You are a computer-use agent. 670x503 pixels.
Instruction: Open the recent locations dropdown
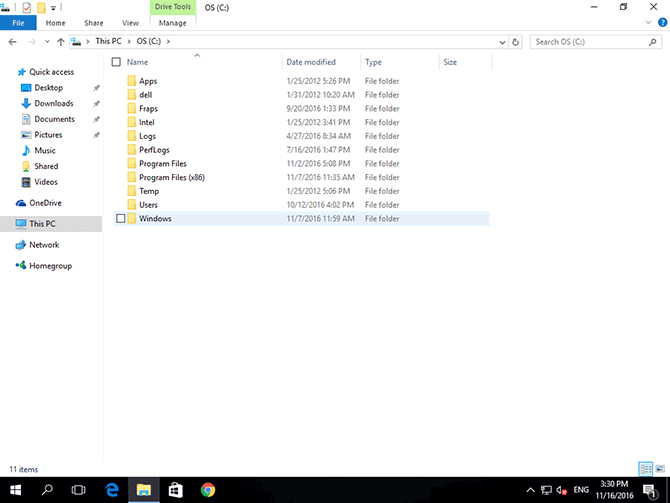click(x=47, y=42)
